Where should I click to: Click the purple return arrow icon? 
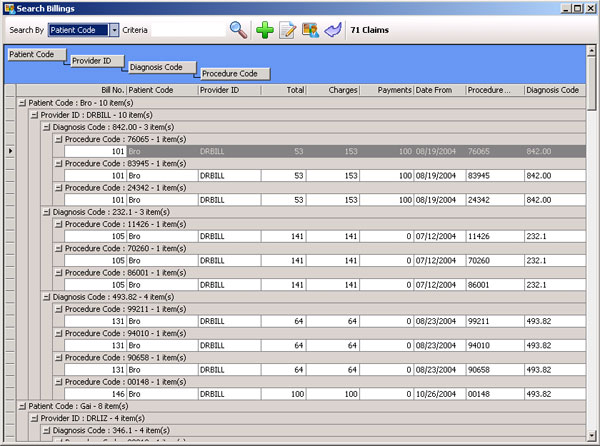click(334, 30)
